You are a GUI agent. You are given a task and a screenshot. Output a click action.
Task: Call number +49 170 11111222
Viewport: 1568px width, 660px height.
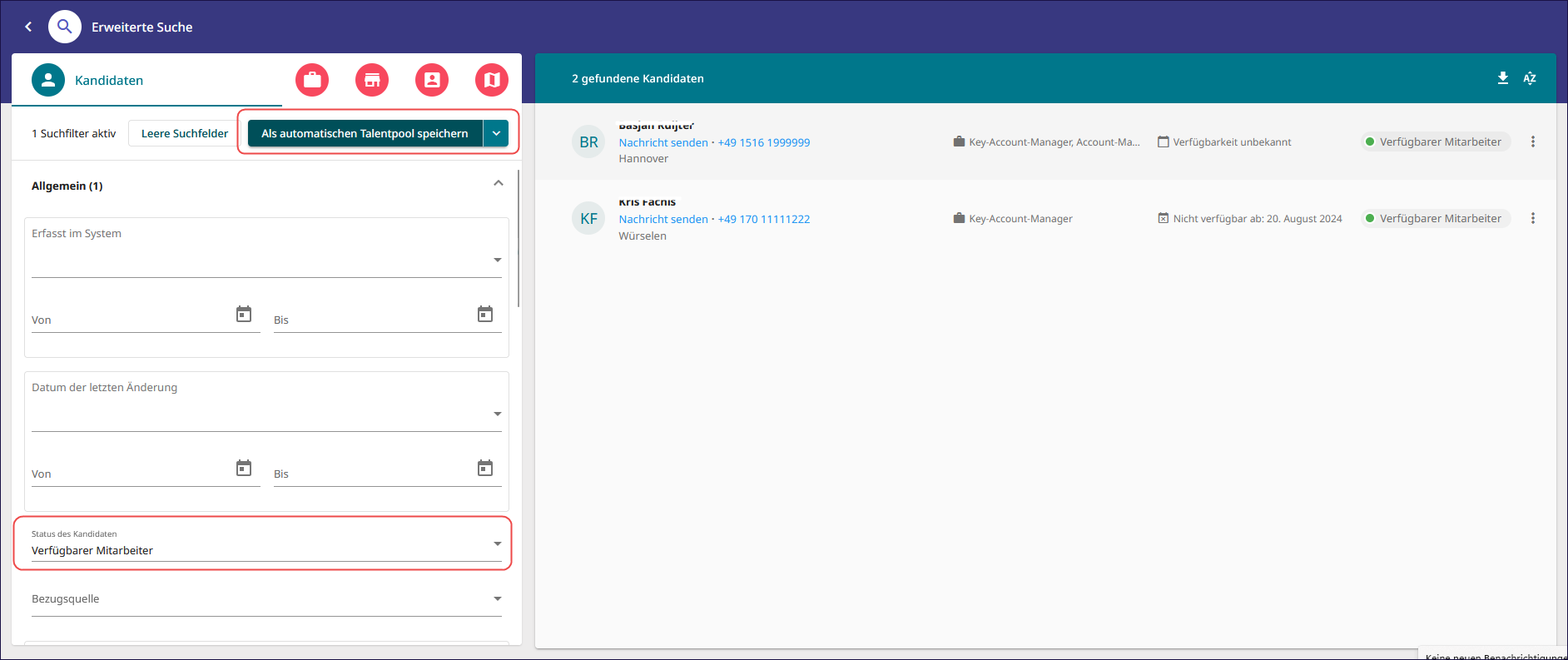pyautogui.click(x=764, y=219)
